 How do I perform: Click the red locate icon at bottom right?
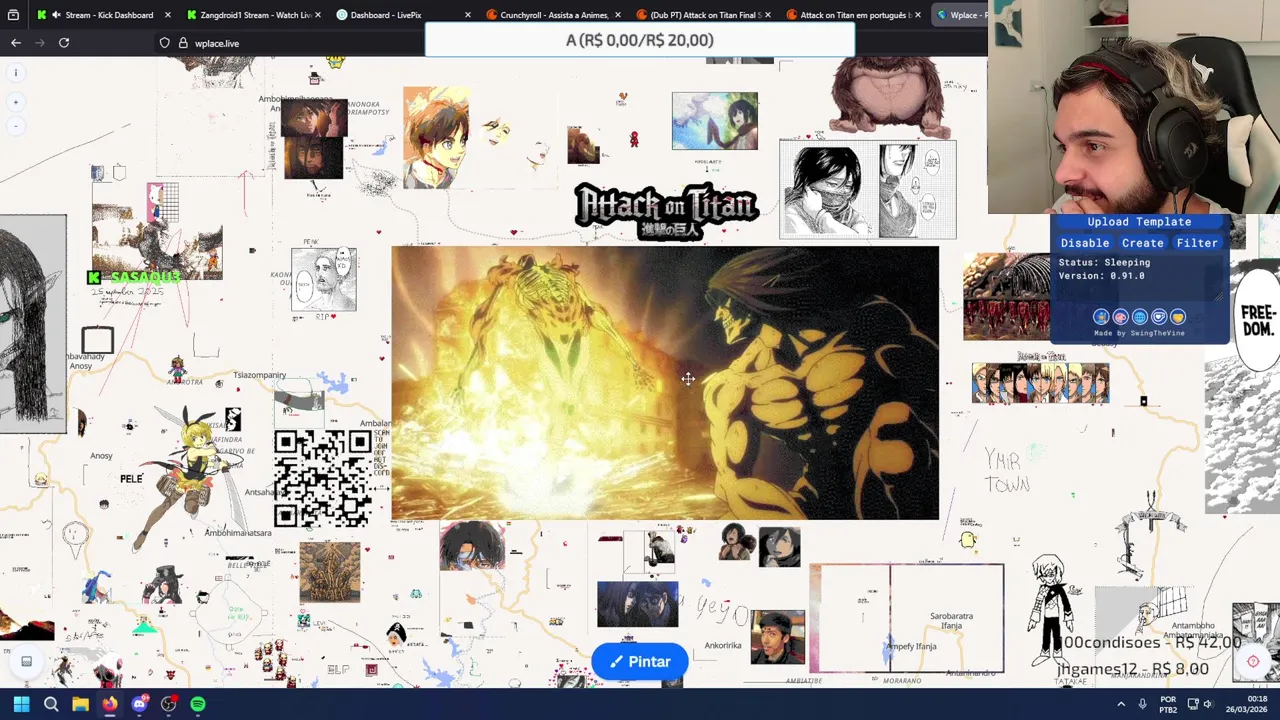click(1253, 661)
